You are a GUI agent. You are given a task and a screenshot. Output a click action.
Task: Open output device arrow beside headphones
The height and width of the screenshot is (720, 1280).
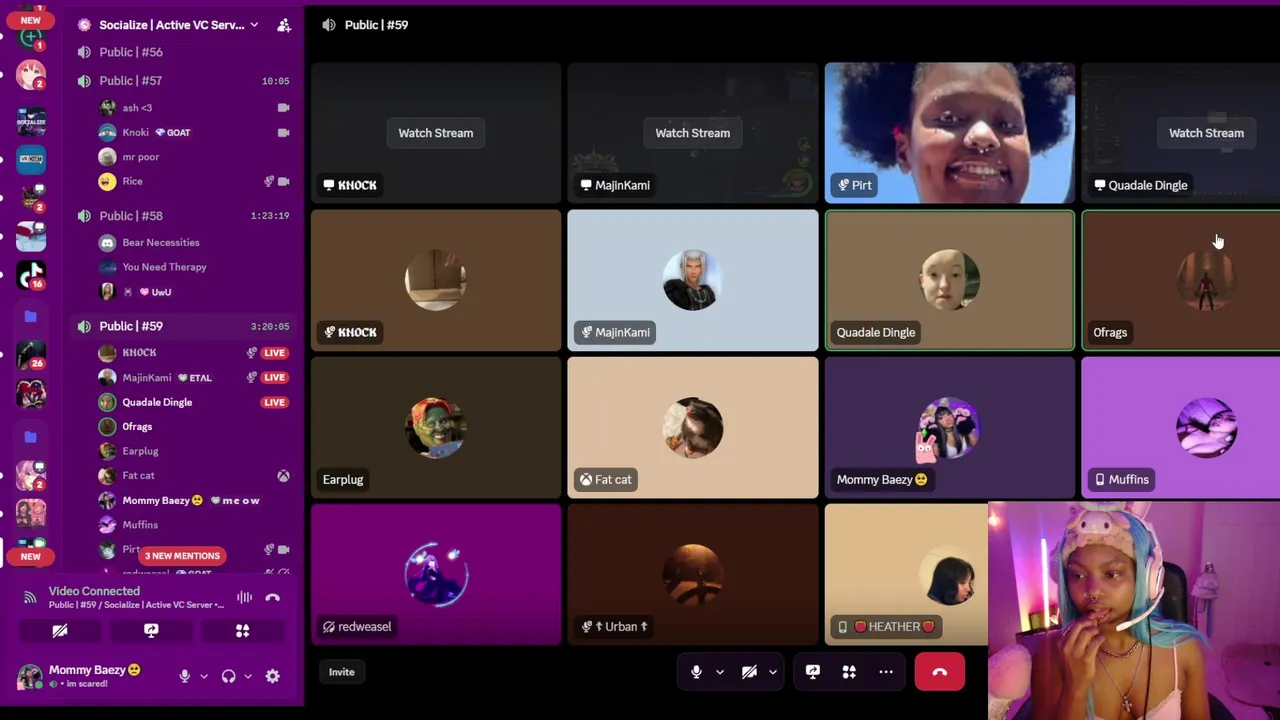click(247, 676)
